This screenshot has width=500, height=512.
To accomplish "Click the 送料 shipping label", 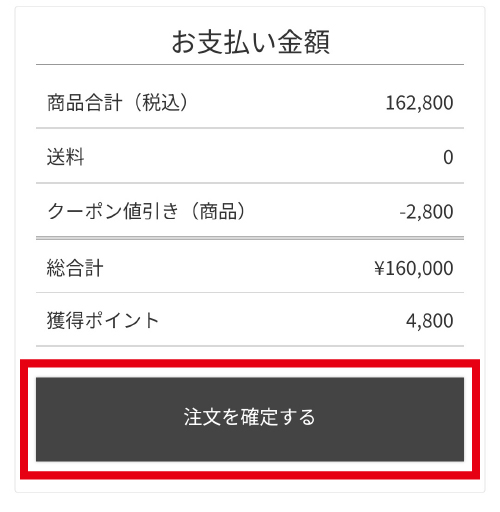I will [x=65, y=157].
